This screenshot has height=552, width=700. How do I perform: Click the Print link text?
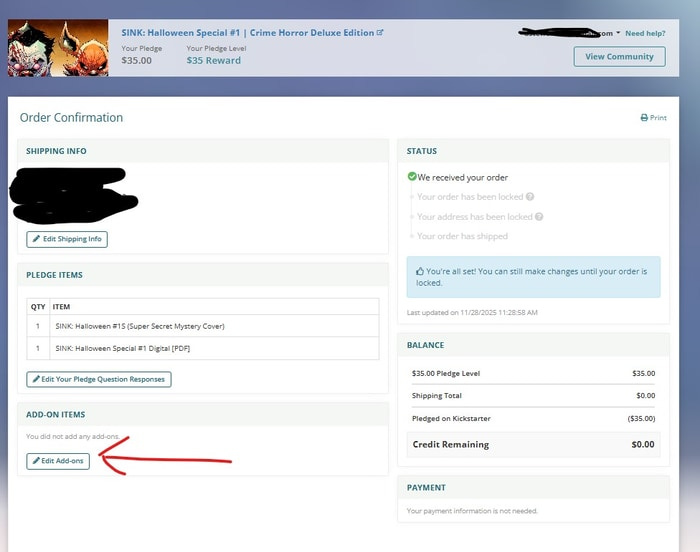click(658, 118)
